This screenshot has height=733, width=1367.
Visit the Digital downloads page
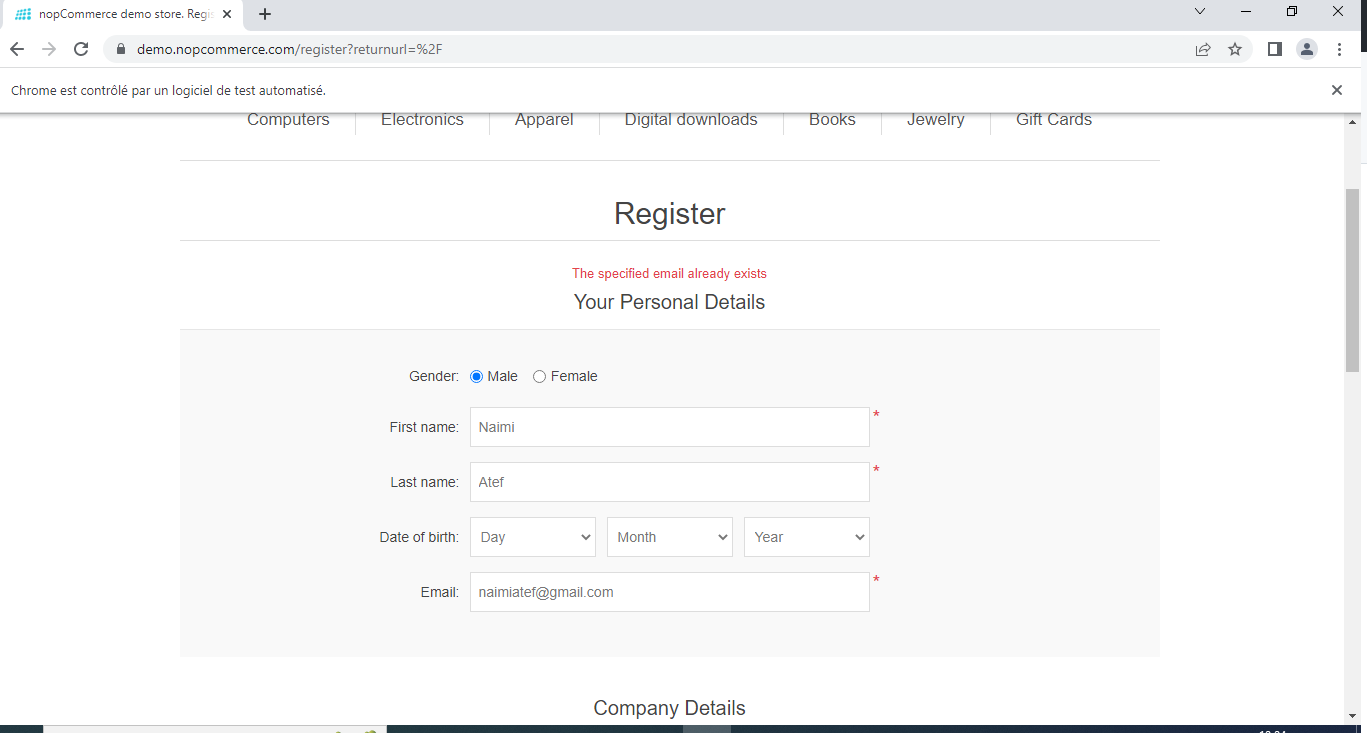[x=690, y=119]
